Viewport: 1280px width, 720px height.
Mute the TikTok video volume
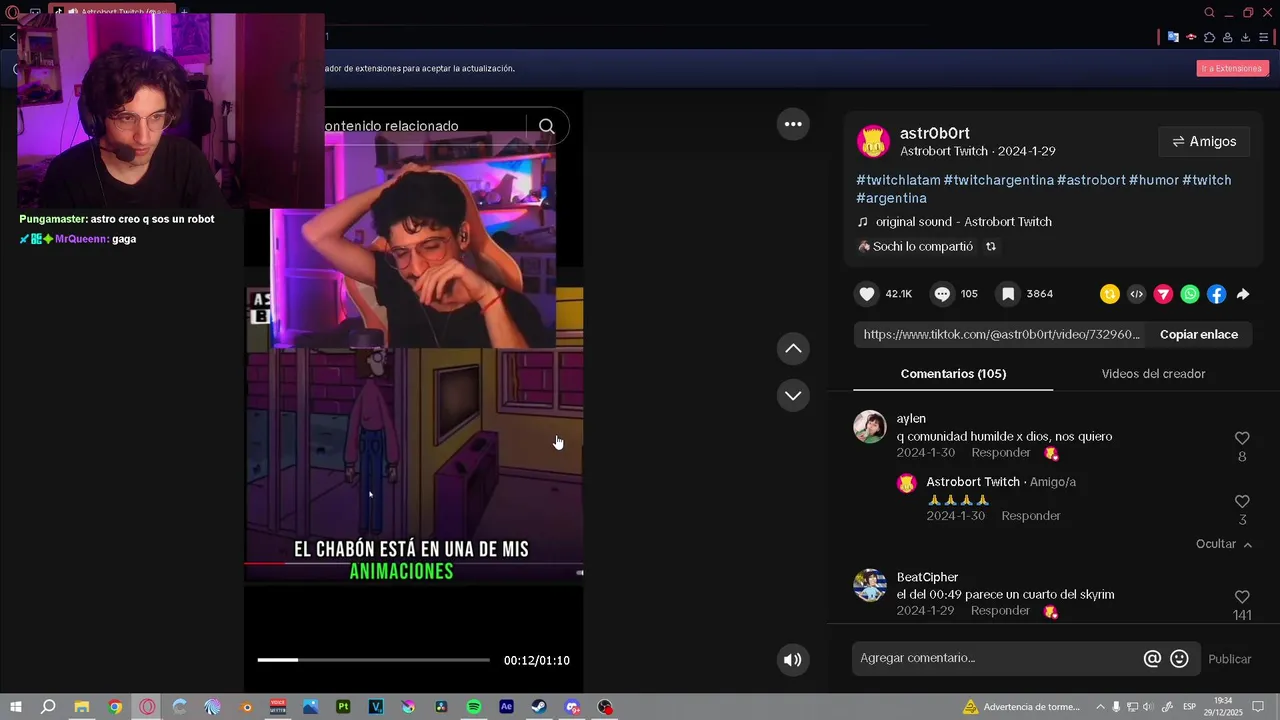793,660
